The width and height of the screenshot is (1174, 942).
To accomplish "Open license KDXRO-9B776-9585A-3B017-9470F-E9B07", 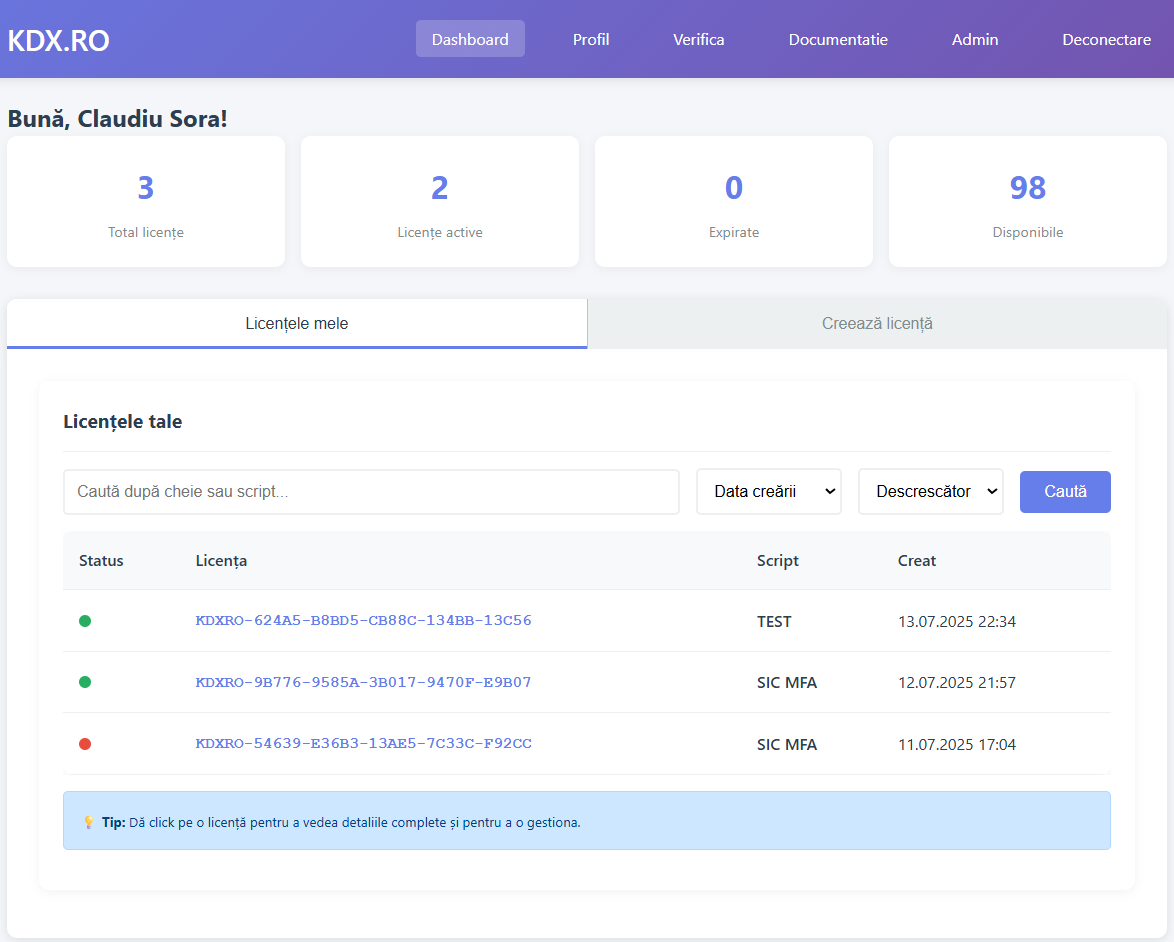I will [x=364, y=682].
